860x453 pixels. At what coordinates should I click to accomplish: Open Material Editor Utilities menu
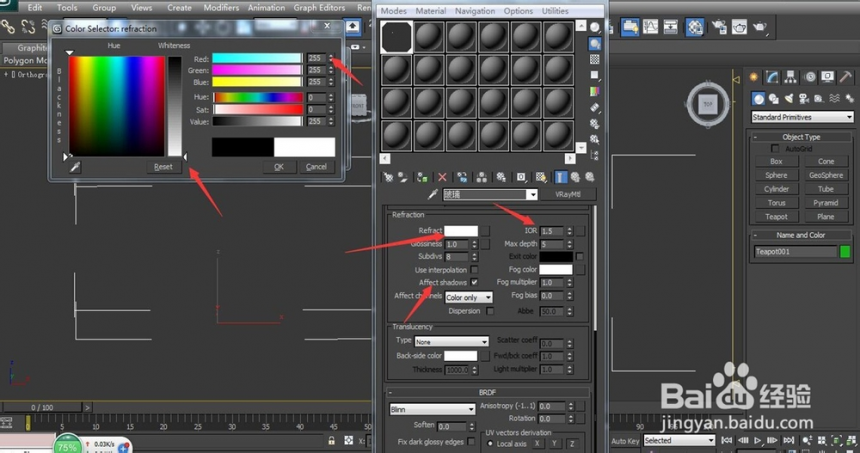click(x=555, y=11)
